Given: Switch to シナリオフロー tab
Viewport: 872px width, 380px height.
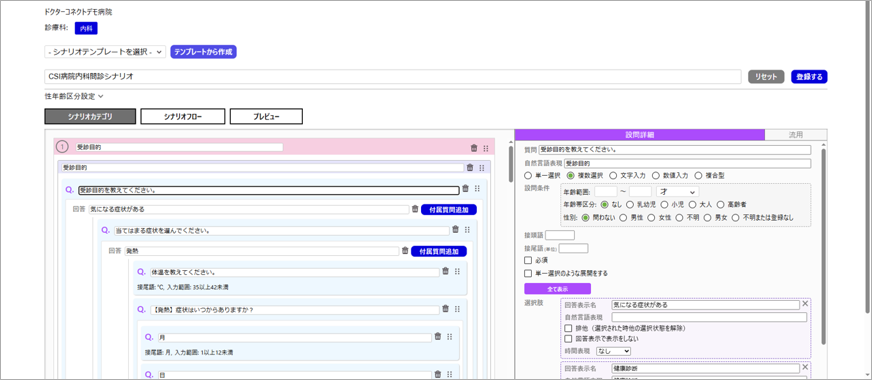Looking at the screenshot, I should 183,116.
